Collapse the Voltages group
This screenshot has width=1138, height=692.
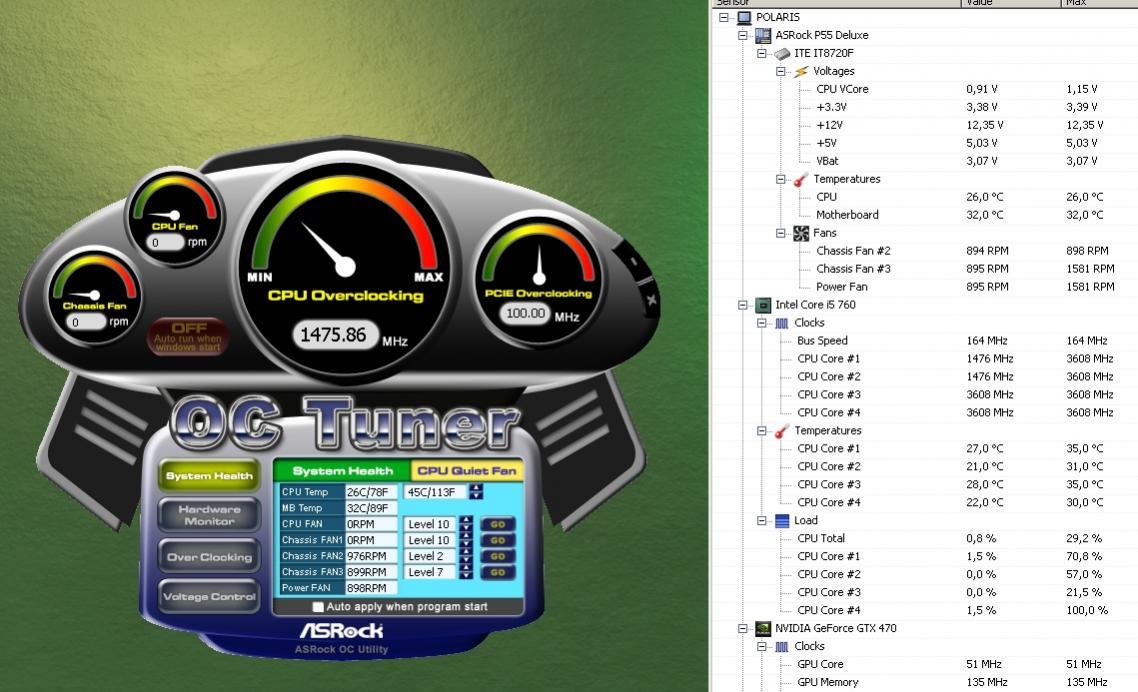(x=780, y=71)
